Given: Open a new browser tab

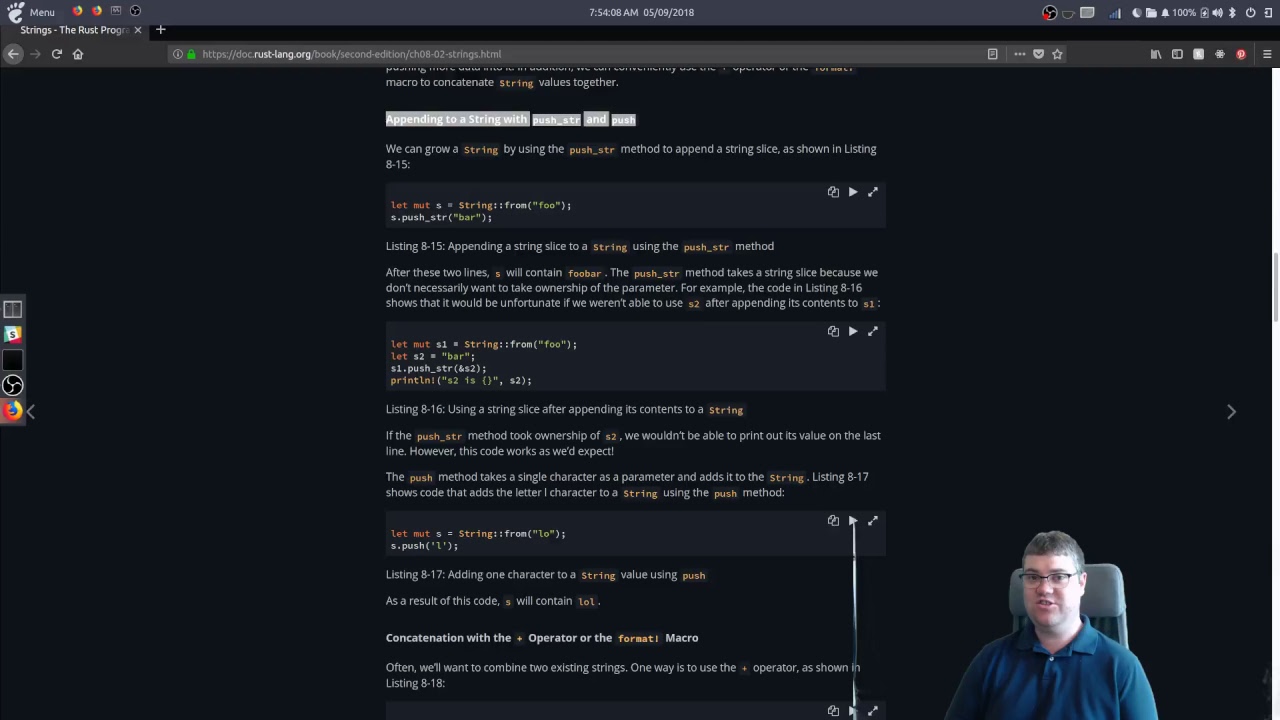Looking at the screenshot, I should point(160,30).
